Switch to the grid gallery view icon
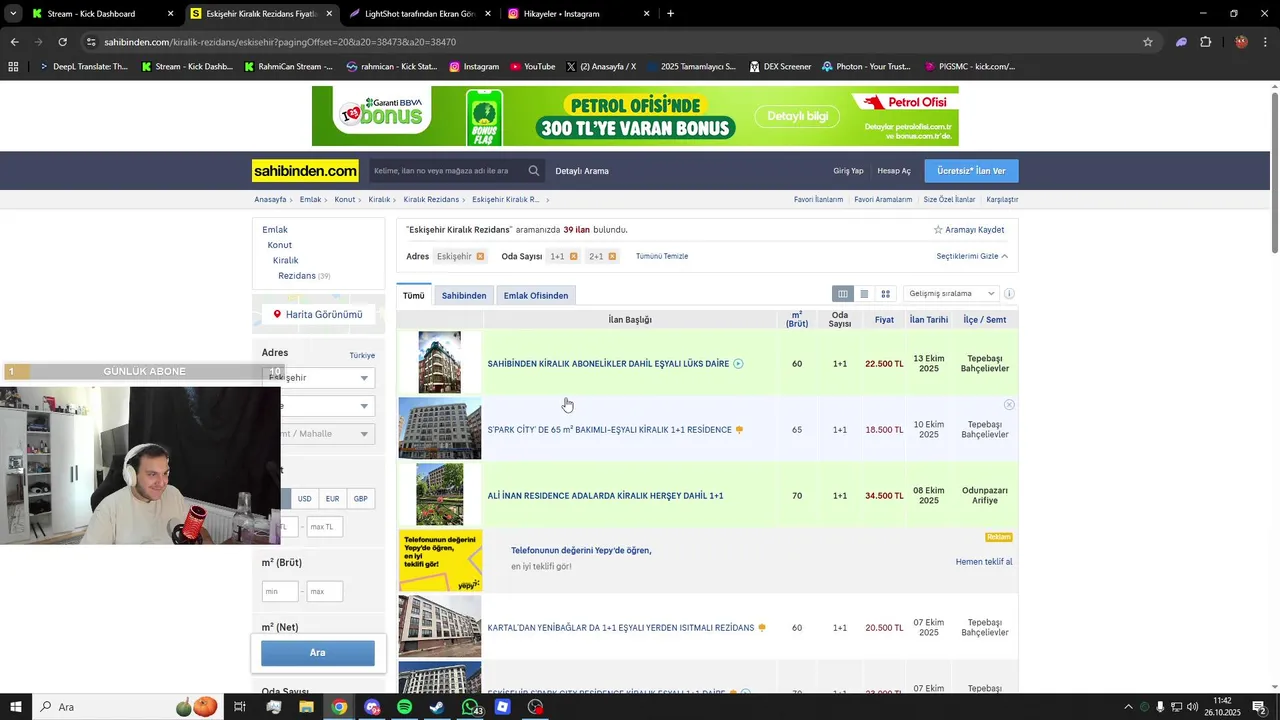 point(885,294)
